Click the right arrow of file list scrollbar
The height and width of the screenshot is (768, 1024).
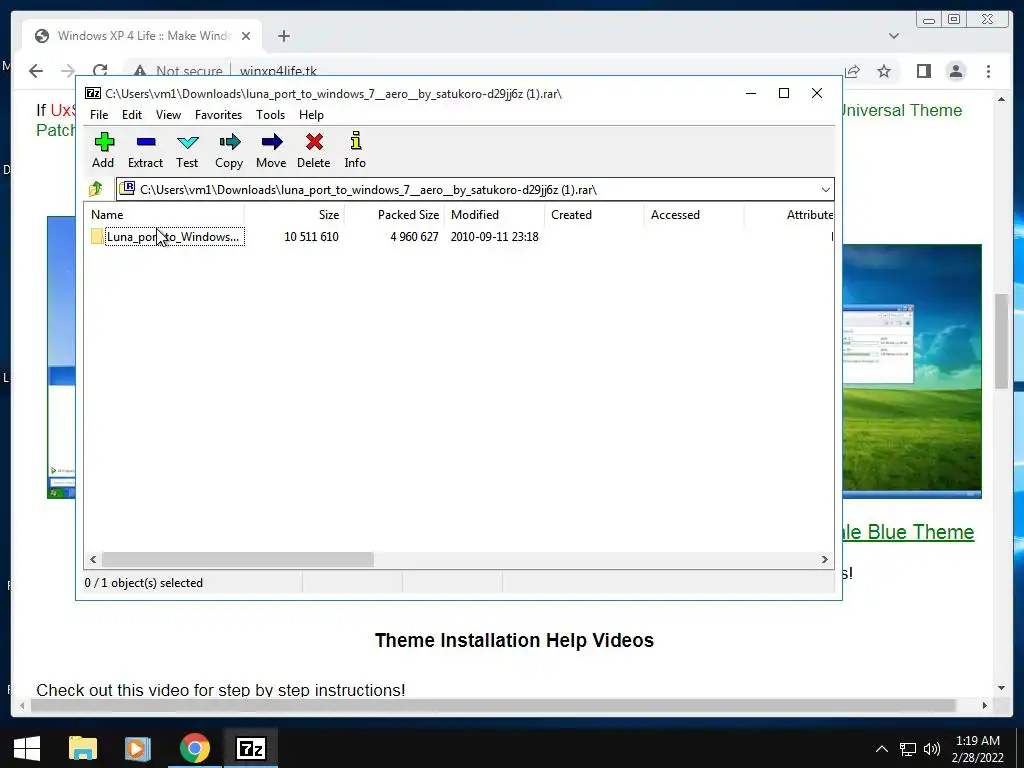tap(825, 560)
